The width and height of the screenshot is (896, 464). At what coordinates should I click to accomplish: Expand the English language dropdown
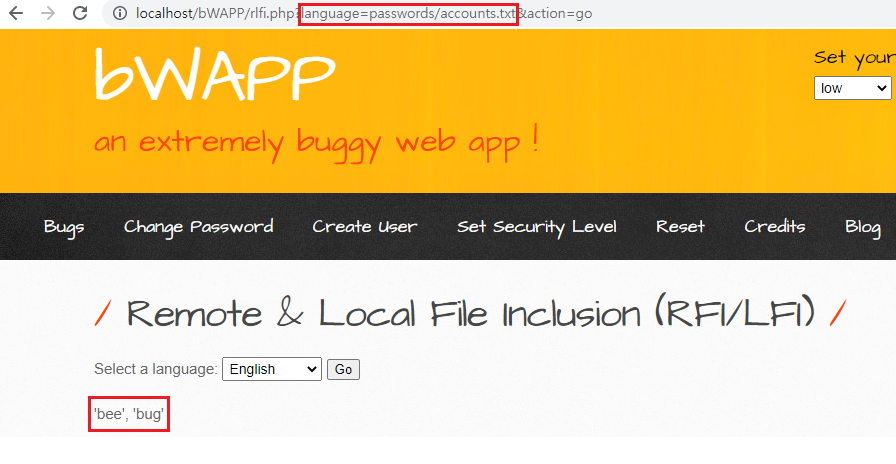pos(272,369)
